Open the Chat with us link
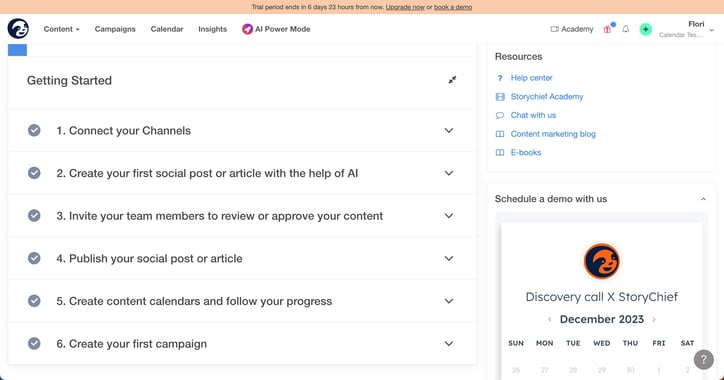724x380 pixels. [533, 115]
